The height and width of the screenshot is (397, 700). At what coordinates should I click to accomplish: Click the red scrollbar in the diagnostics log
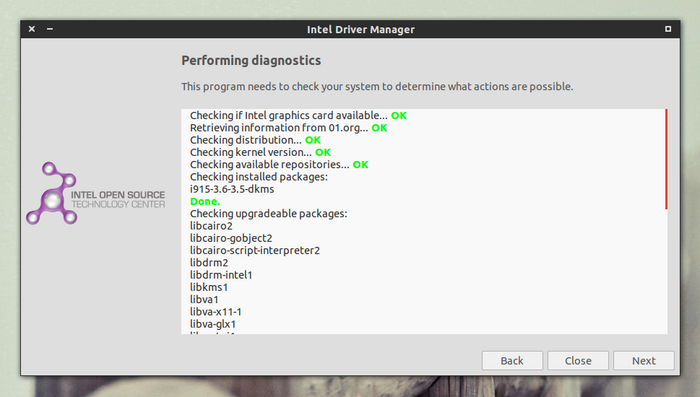(x=666, y=159)
